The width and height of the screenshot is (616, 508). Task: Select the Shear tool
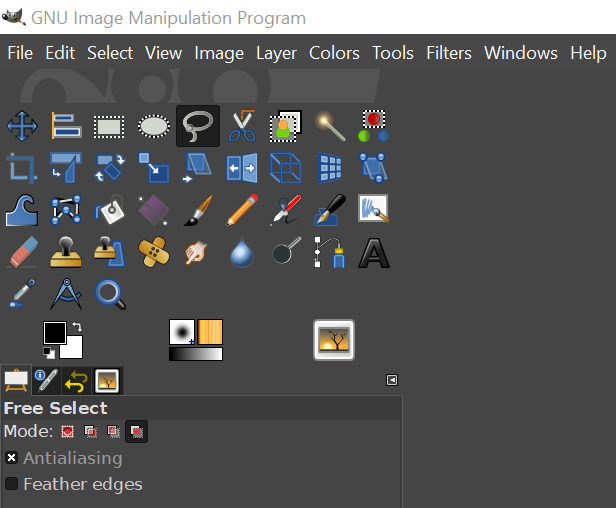pyautogui.click(x=198, y=168)
